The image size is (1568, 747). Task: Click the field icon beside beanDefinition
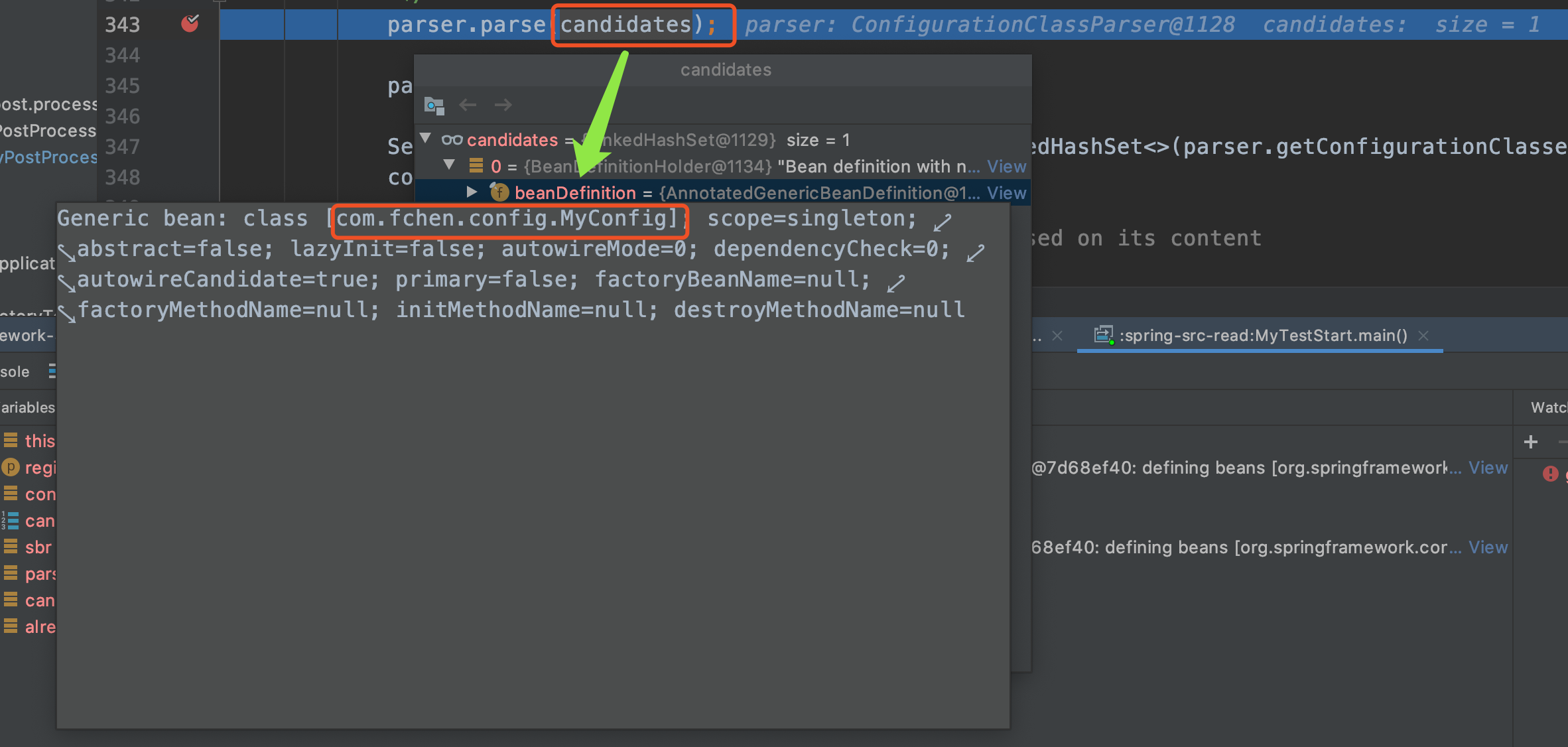pos(499,192)
